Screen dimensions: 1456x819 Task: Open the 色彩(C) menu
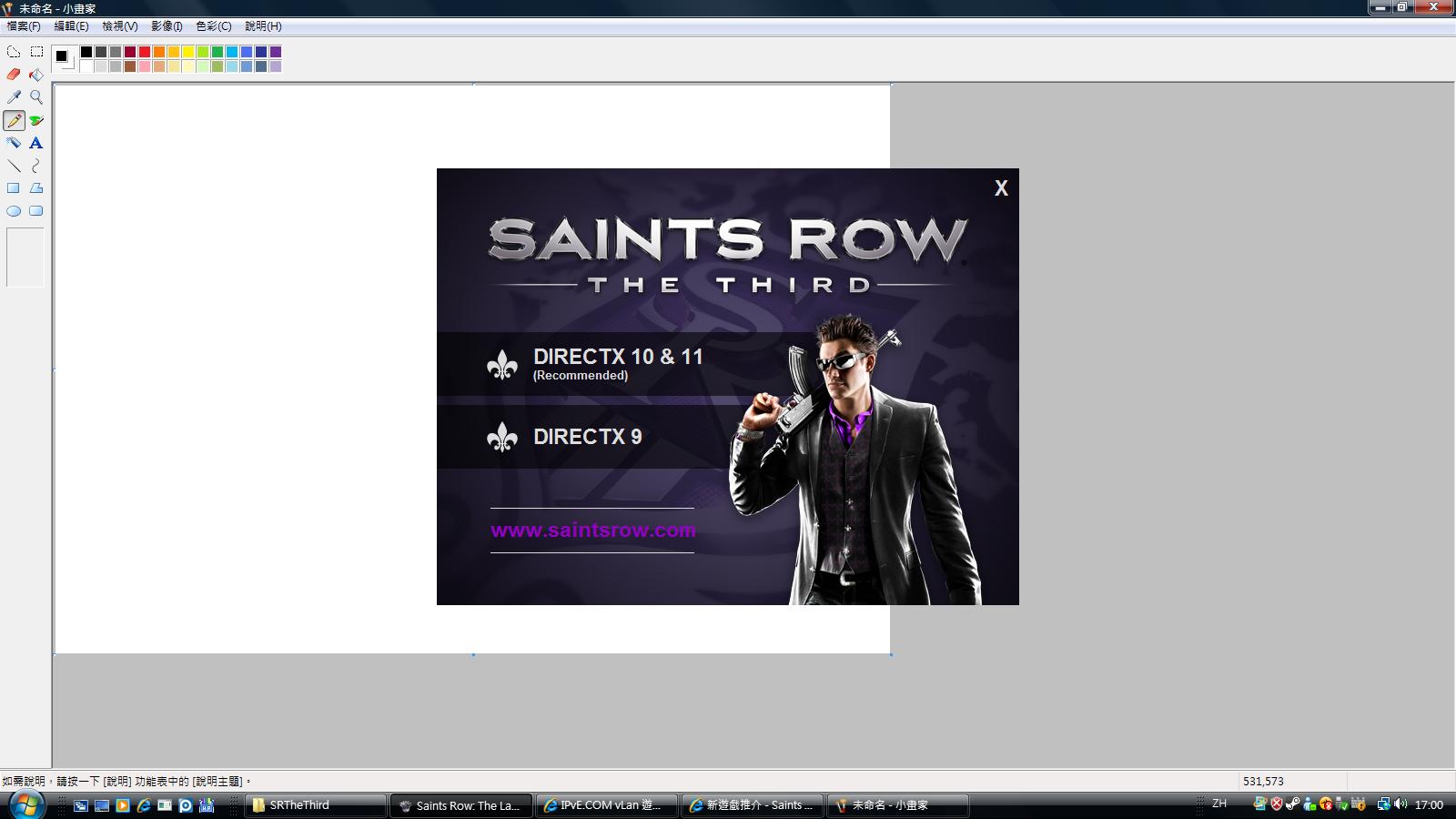click(214, 26)
